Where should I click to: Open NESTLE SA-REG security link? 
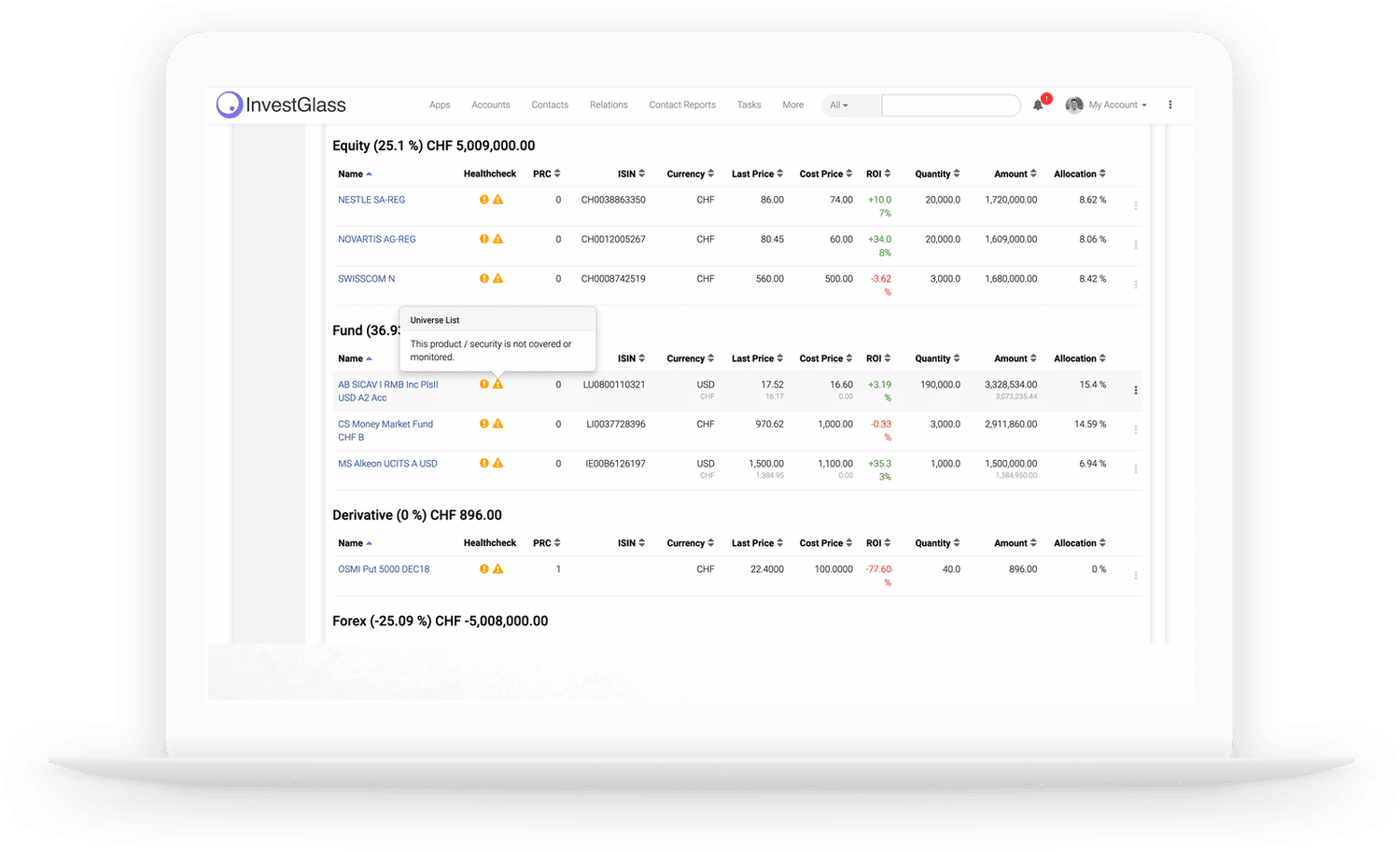(x=371, y=200)
